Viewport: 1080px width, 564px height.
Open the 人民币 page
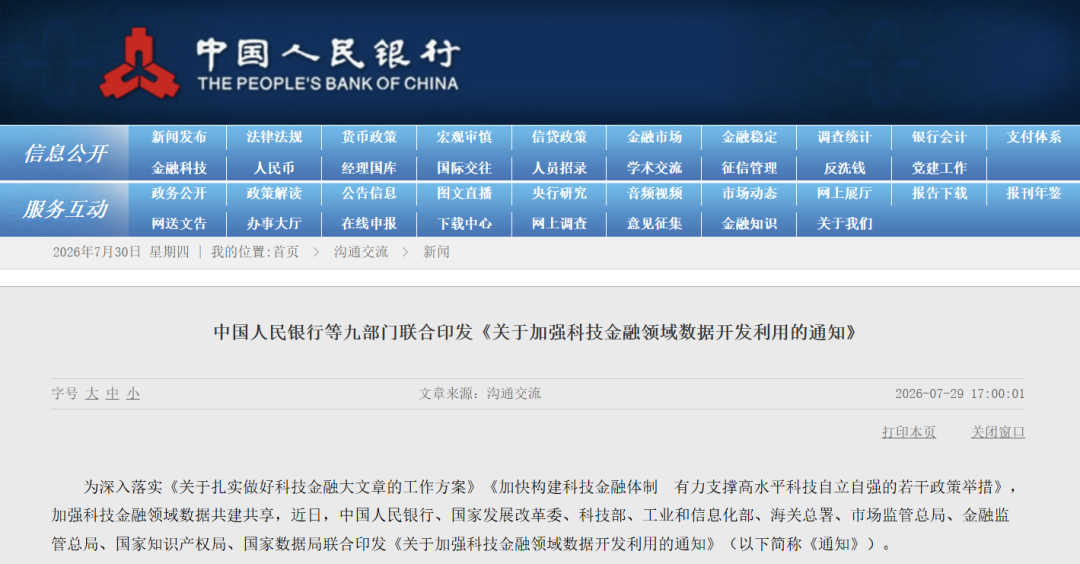(274, 168)
